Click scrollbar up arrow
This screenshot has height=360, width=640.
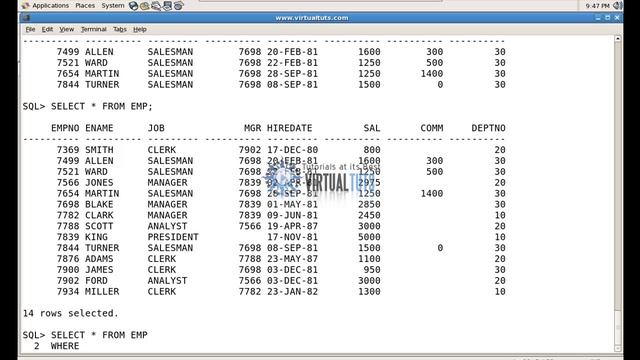pyautogui.click(x=618, y=38)
